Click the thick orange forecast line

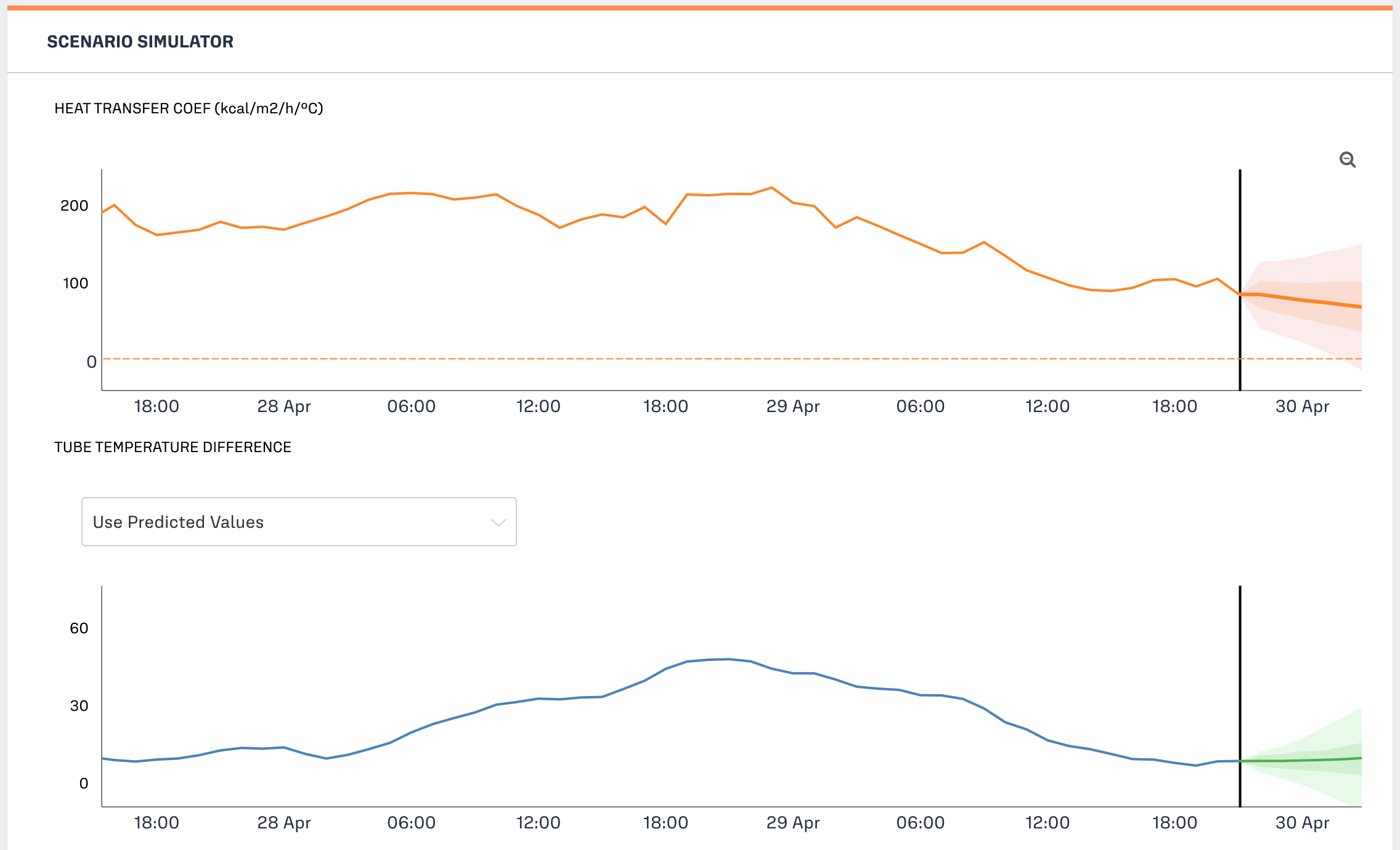point(1300,300)
